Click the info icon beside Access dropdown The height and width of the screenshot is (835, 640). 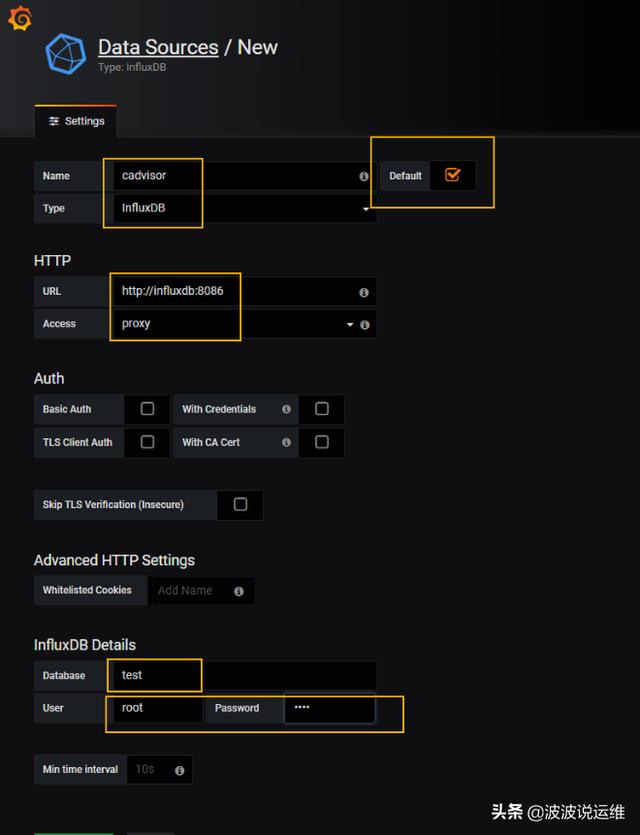click(x=365, y=325)
